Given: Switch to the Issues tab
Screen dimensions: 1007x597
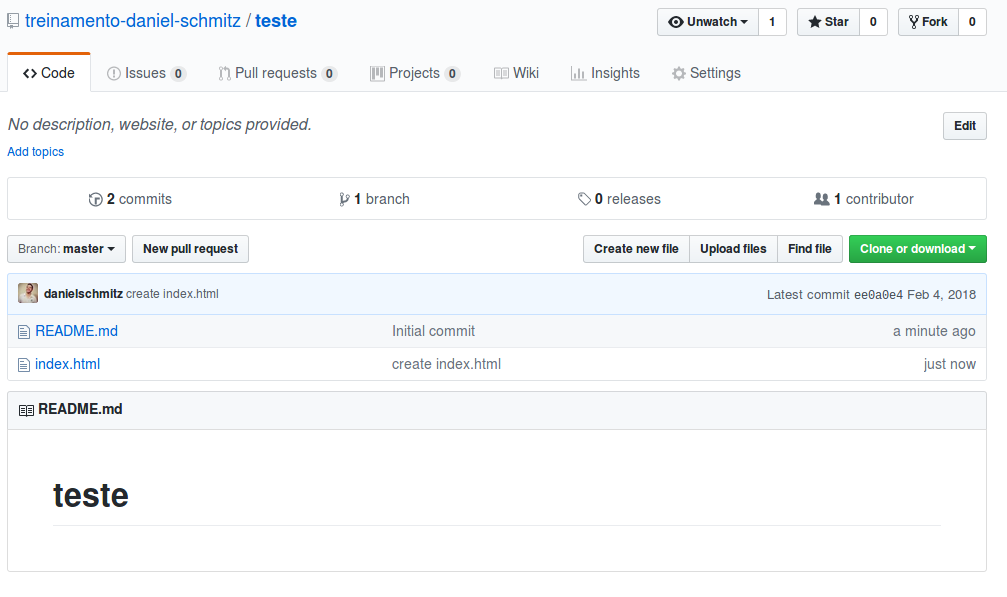Looking at the screenshot, I should pos(146,73).
